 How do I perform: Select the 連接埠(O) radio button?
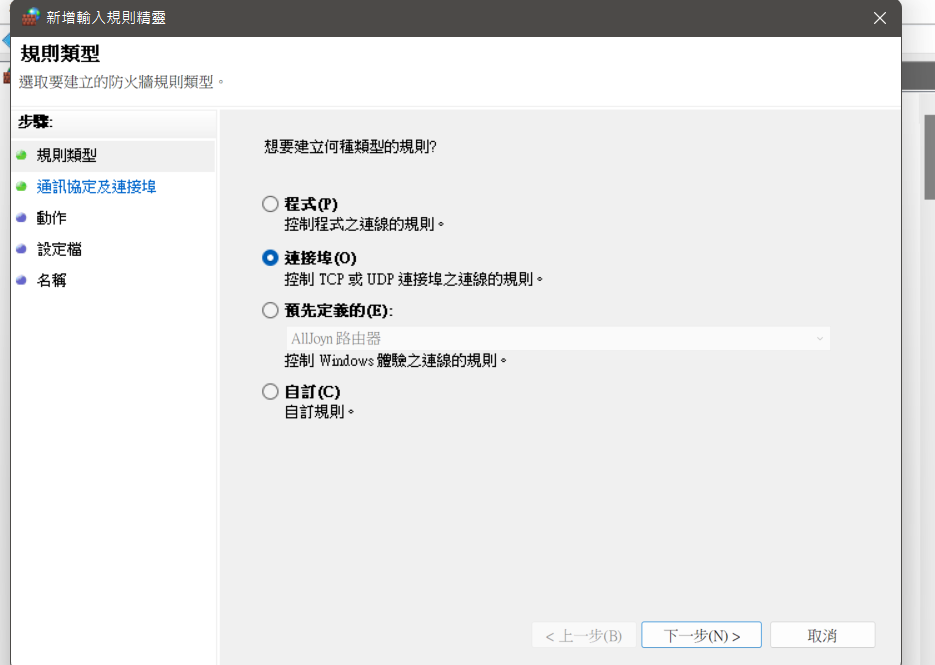point(270,258)
